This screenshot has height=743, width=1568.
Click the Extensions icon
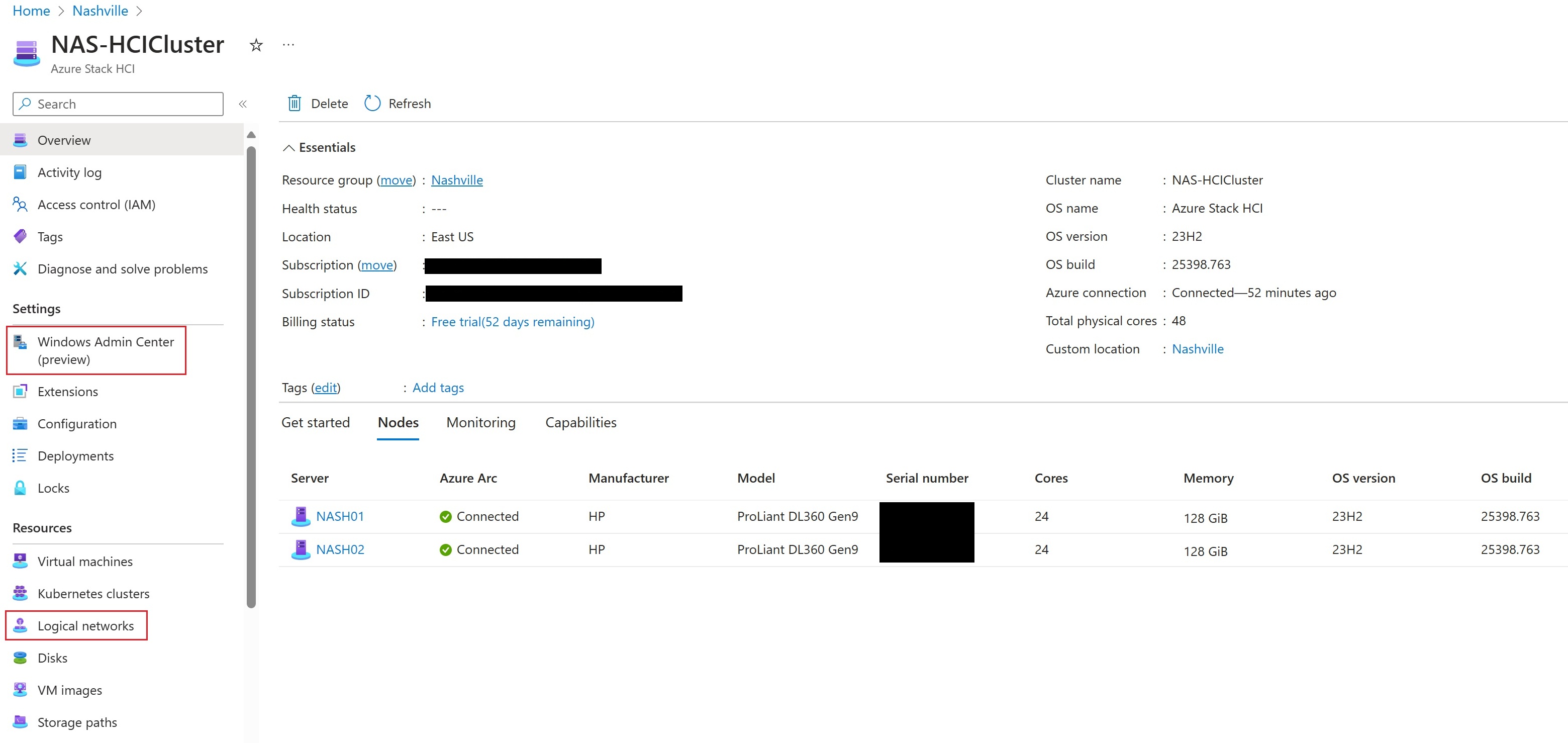coord(20,391)
